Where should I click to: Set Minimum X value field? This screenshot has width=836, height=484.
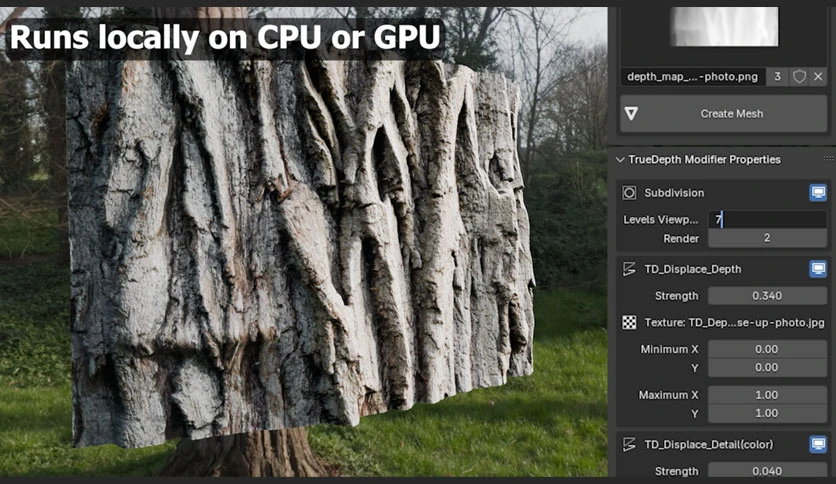coord(767,349)
